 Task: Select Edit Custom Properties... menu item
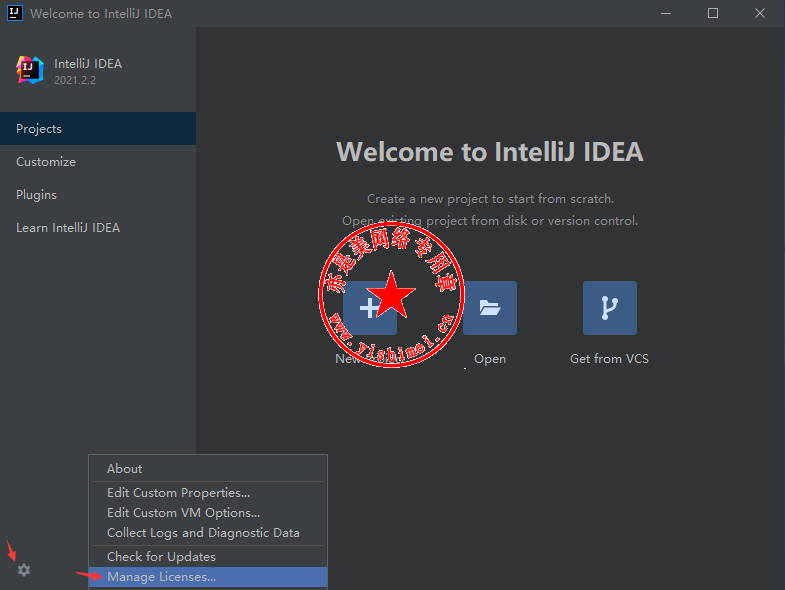[x=208, y=493]
